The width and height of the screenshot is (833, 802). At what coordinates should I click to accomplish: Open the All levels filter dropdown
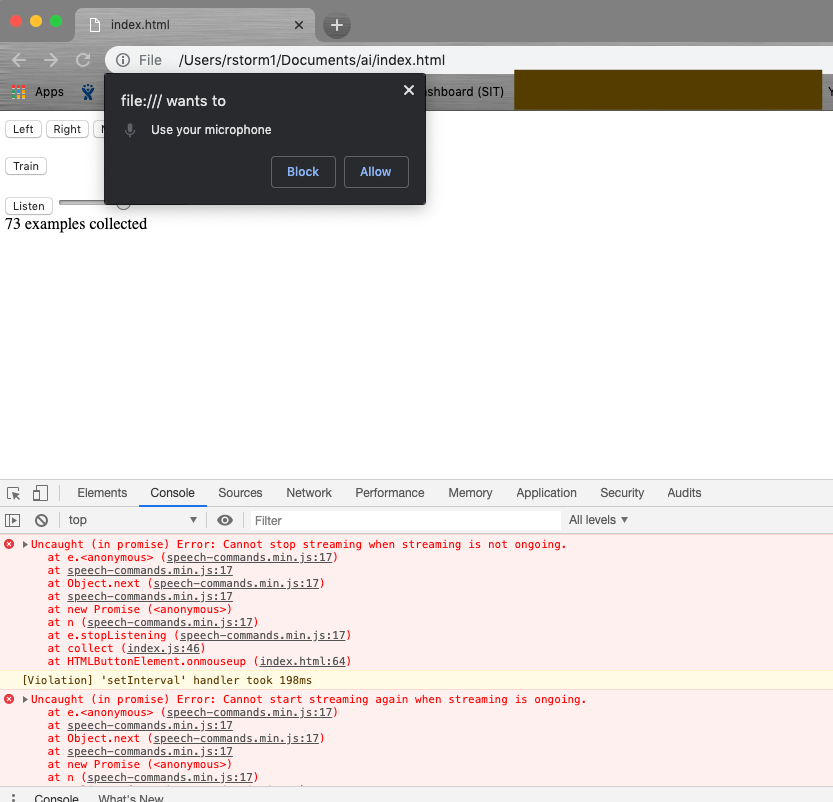coord(598,520)
